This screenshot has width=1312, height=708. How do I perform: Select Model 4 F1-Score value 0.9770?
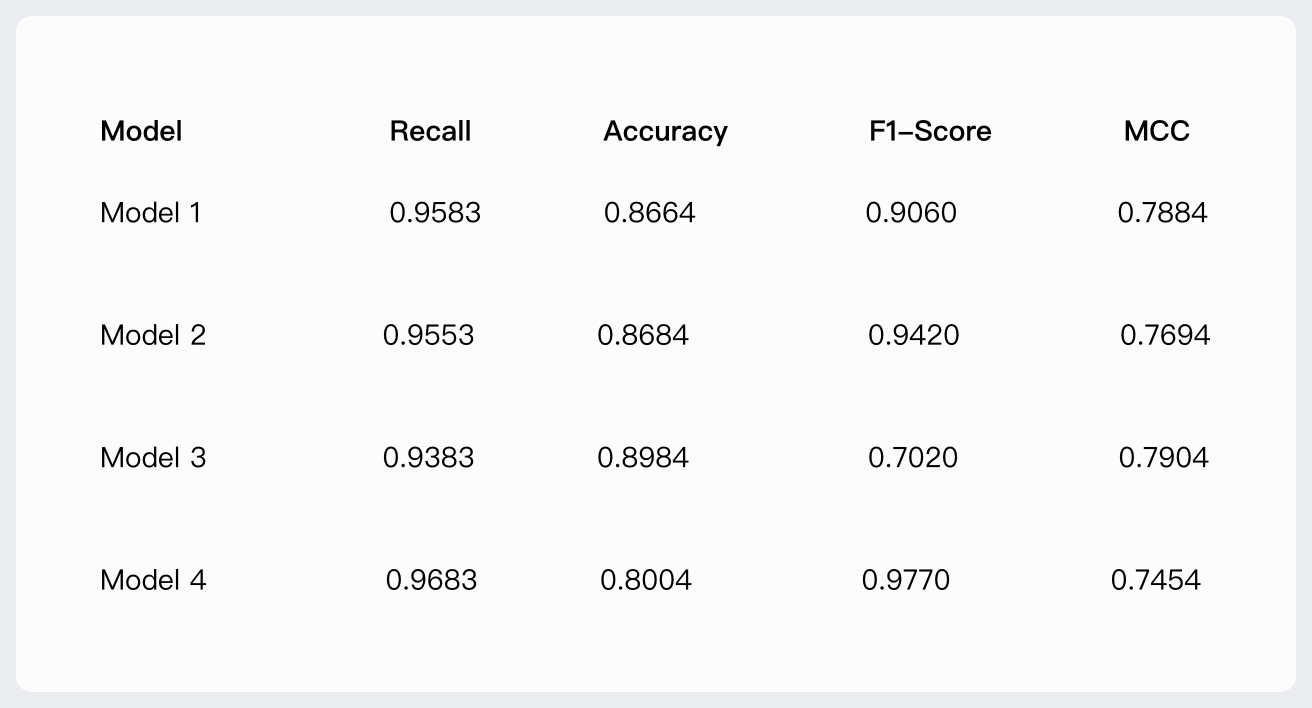click(x=906, y=580)
